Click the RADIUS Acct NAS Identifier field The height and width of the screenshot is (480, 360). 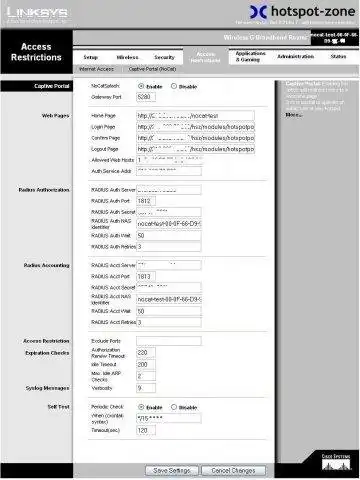pos(169,300)
